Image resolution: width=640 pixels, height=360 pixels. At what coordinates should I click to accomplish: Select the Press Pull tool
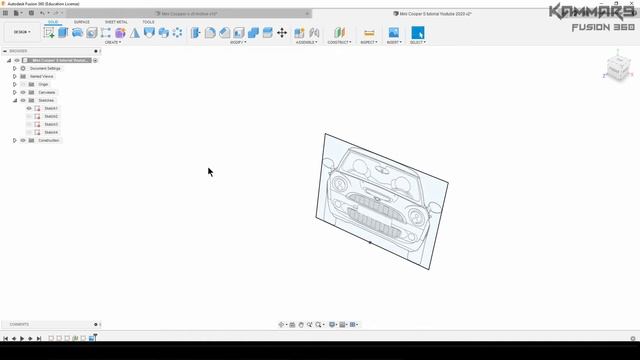[x=196, y=33]
